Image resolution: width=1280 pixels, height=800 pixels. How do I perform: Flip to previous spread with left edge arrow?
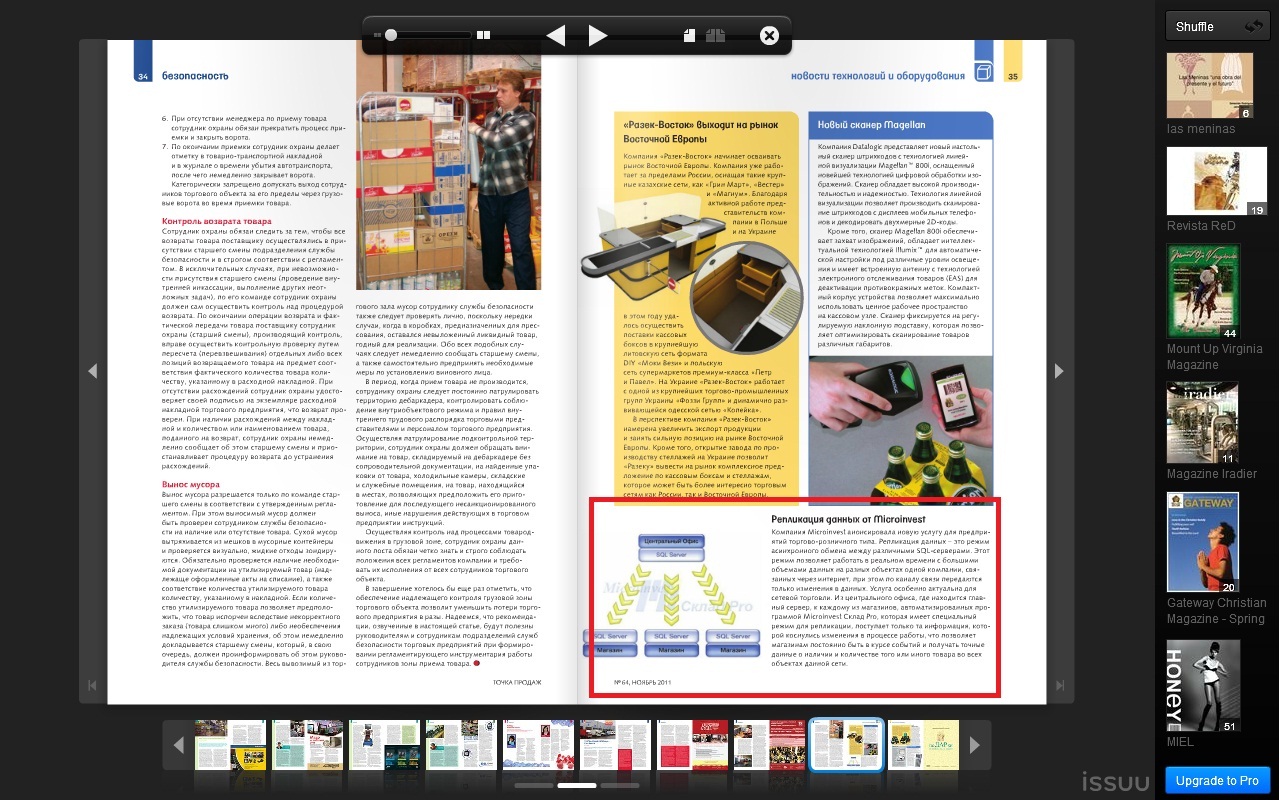tap(92, 371)
